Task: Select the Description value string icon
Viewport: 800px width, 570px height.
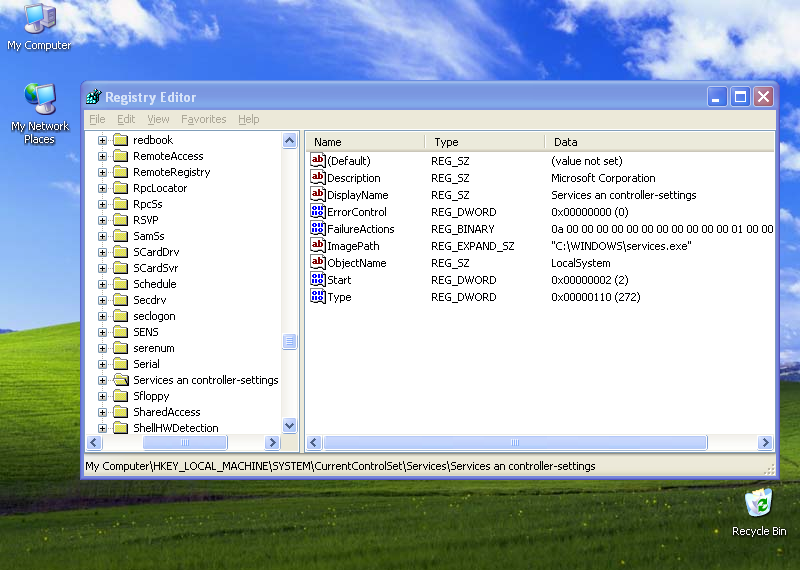Action: (317, 178)
